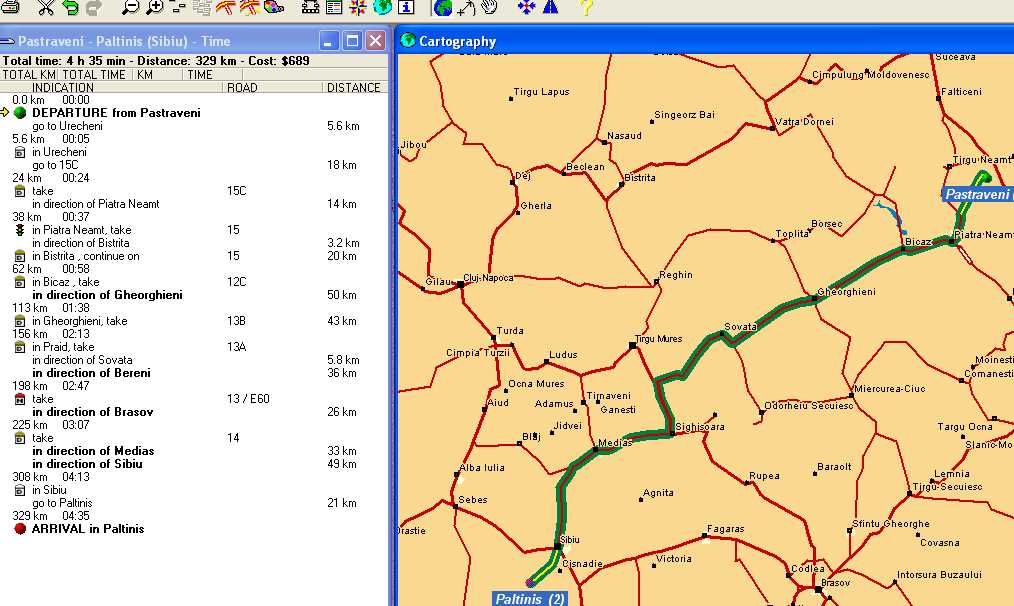This screenshot has height=606, width=1014.
Task: Click the INDICATION column header
Action: pyautogui.click(x=63, y=87)
